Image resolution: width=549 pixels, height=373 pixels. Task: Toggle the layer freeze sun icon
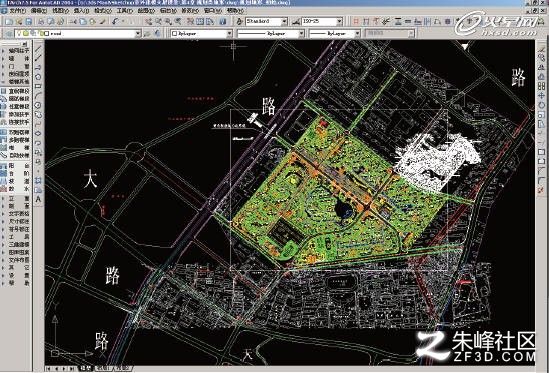[25, 34]
